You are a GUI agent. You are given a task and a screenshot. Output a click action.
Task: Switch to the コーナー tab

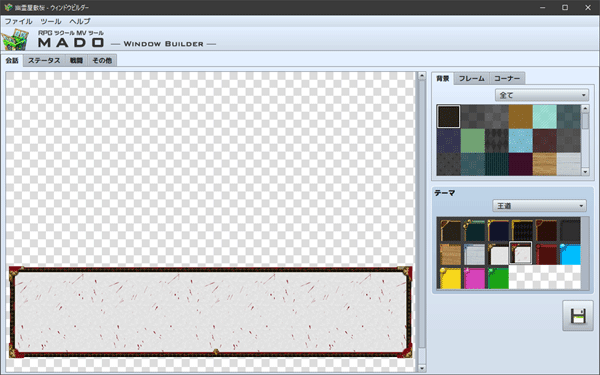click(507, 78)
